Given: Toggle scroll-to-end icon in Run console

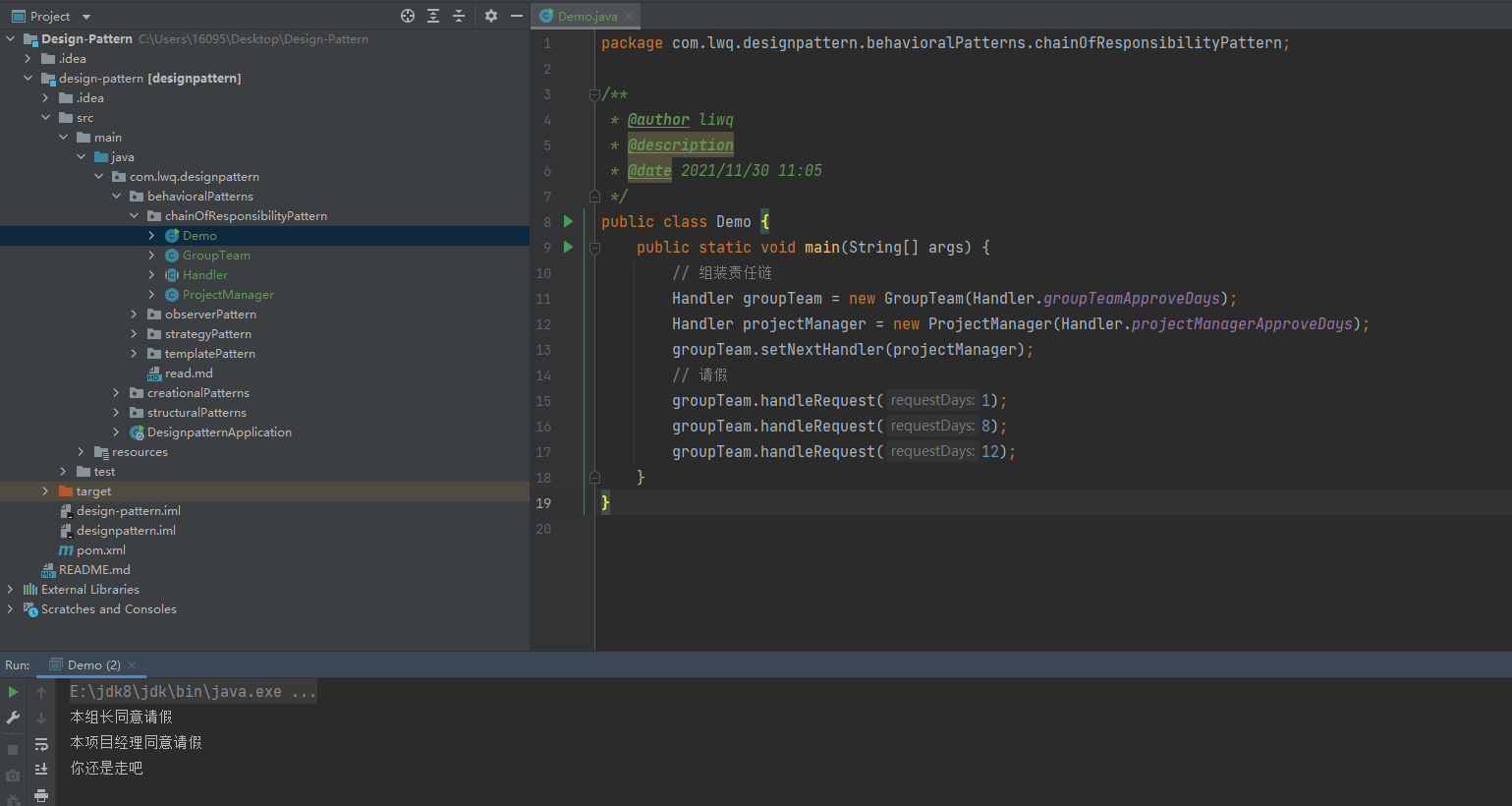Looking at the screenshot, I should click(x=41, y=770).
